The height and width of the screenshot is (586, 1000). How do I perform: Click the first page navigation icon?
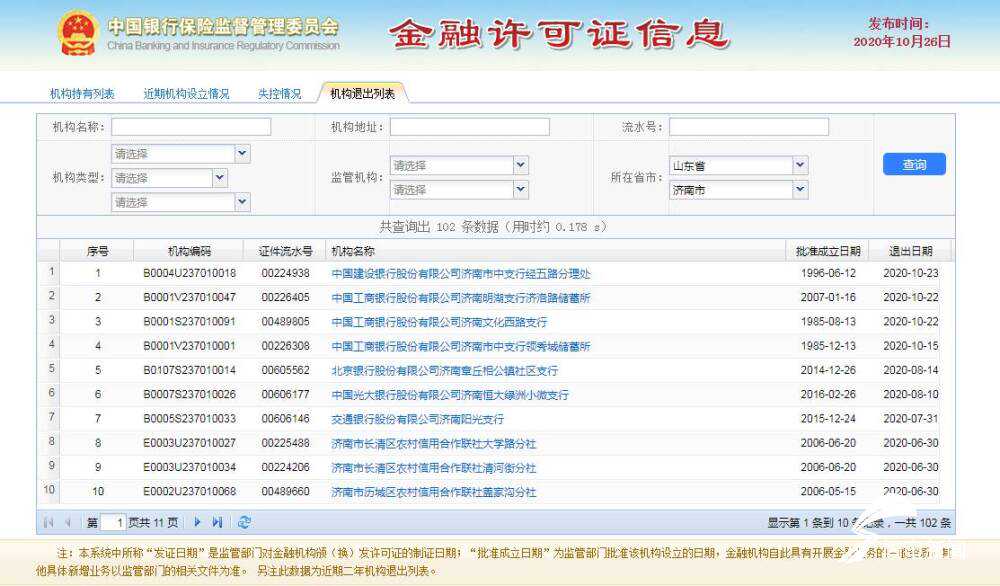pyautogui.click(x=48, y=522)
